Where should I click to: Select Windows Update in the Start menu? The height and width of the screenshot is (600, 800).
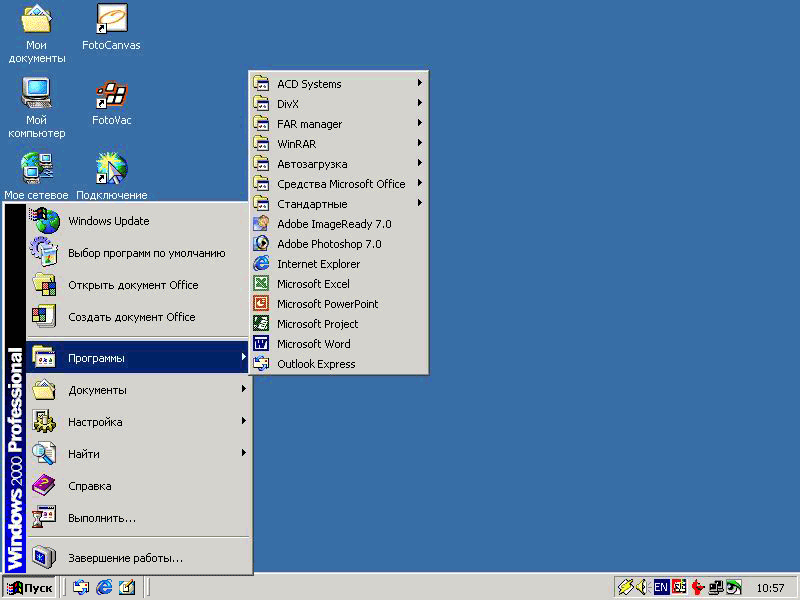click(x=138, y=221)
